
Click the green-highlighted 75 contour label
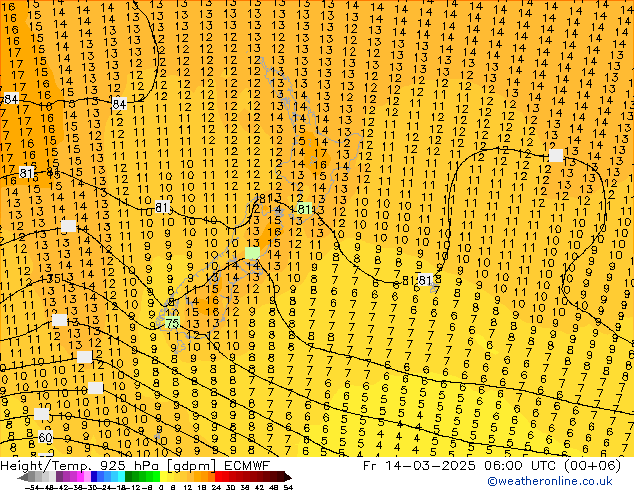pos(172,323)
